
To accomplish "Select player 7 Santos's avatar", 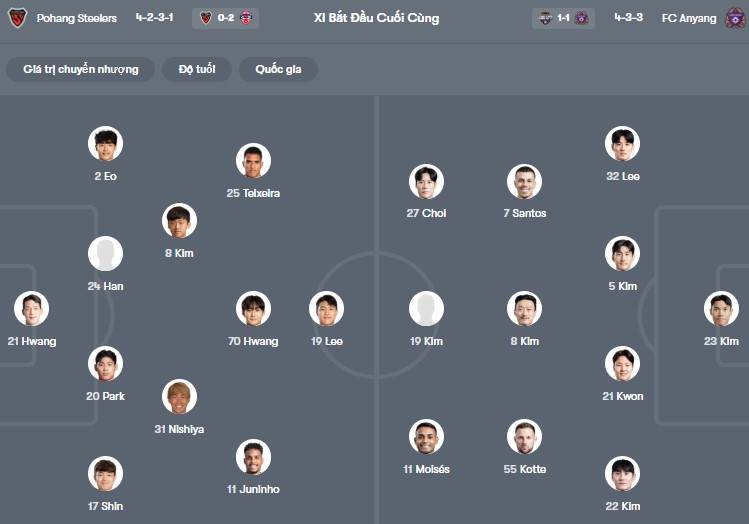I will 524,181.
